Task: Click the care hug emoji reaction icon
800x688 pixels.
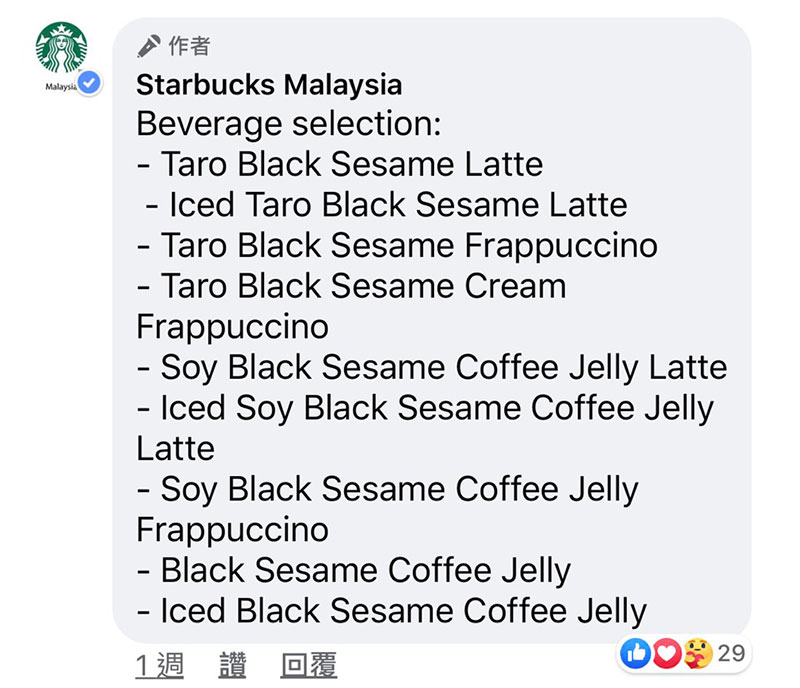Action: (x=697, y=653)
